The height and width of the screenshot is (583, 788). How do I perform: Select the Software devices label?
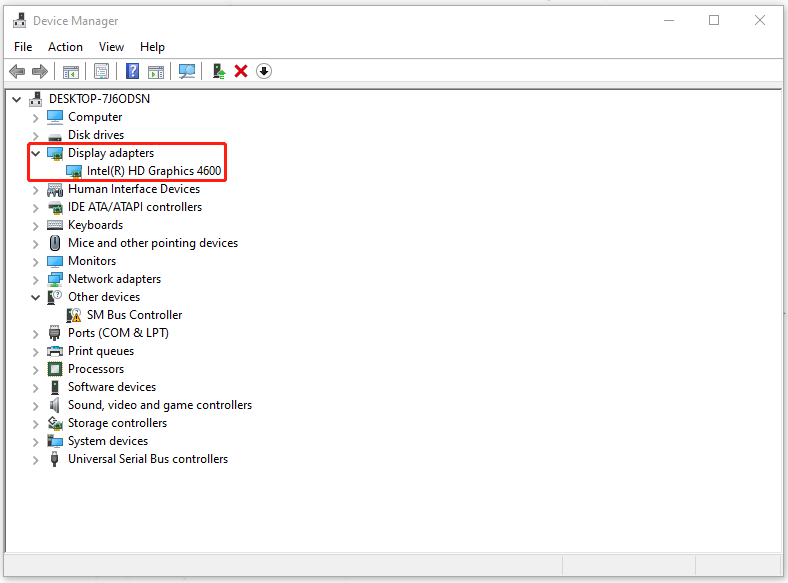click(112, 387)
